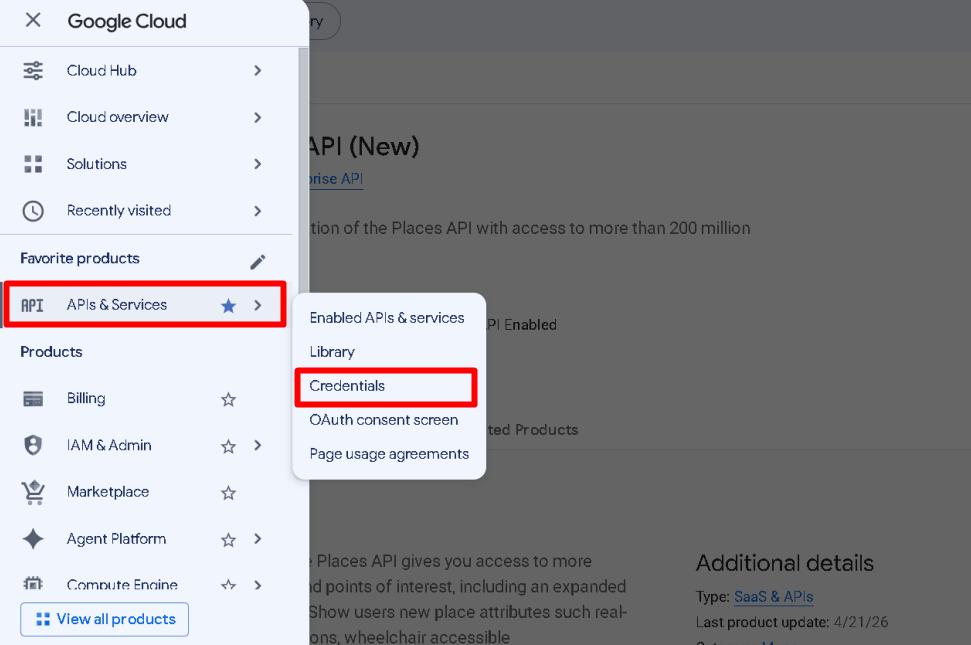Screen dimensions: 971x645
Task: Star Agent Platform as a favorite
Action: tap(229, 540)
